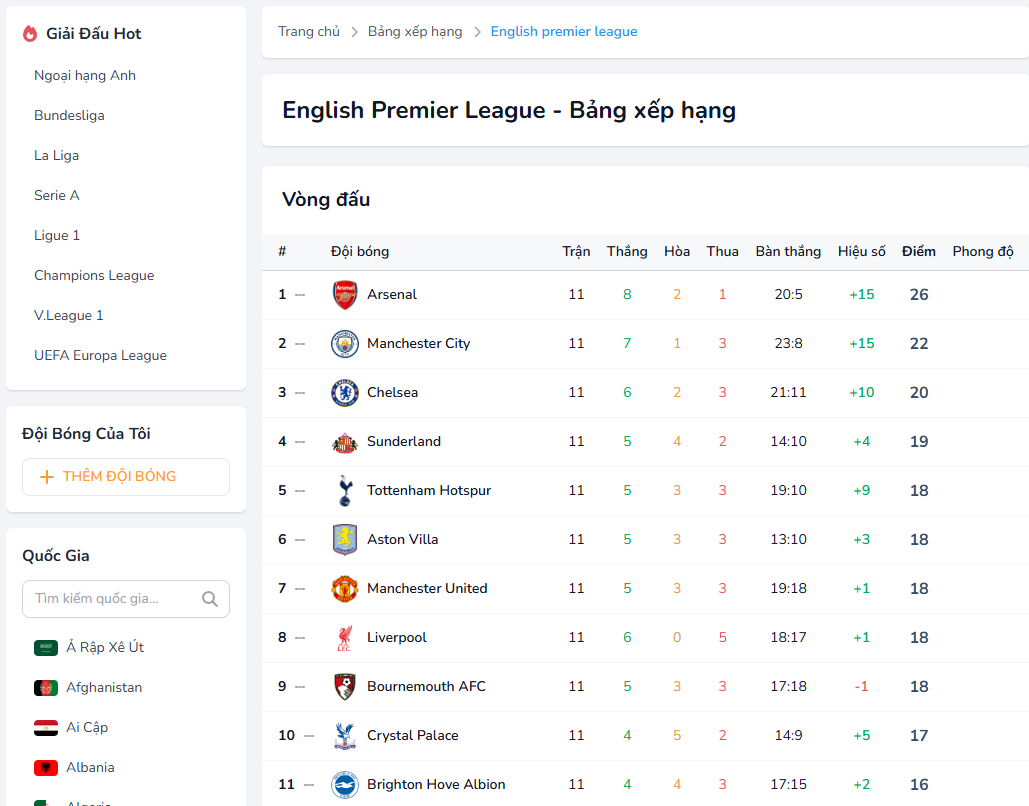This screenshot has width=1029, height=806.
Task: Go to Trang chủ breadcrumb
Action: point(309,32)
